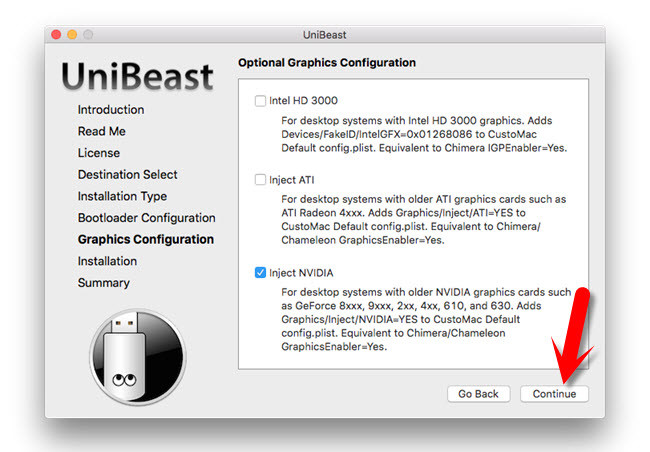Enable the Intel HD 3000 checkbox
The height and width of the screenshot is (452, 650).
point(261,101)
